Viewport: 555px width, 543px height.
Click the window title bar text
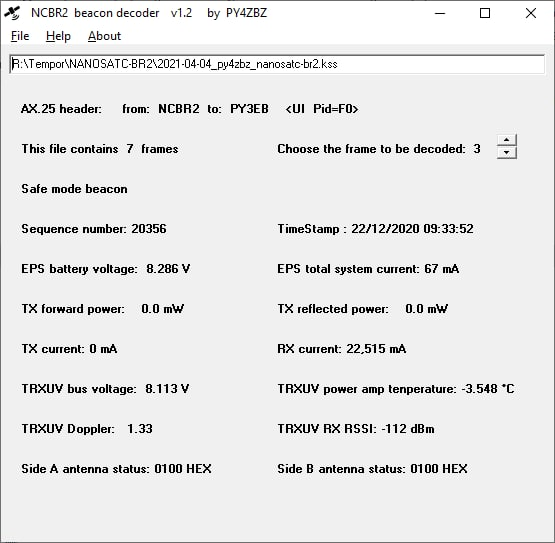tap(149, 13)
